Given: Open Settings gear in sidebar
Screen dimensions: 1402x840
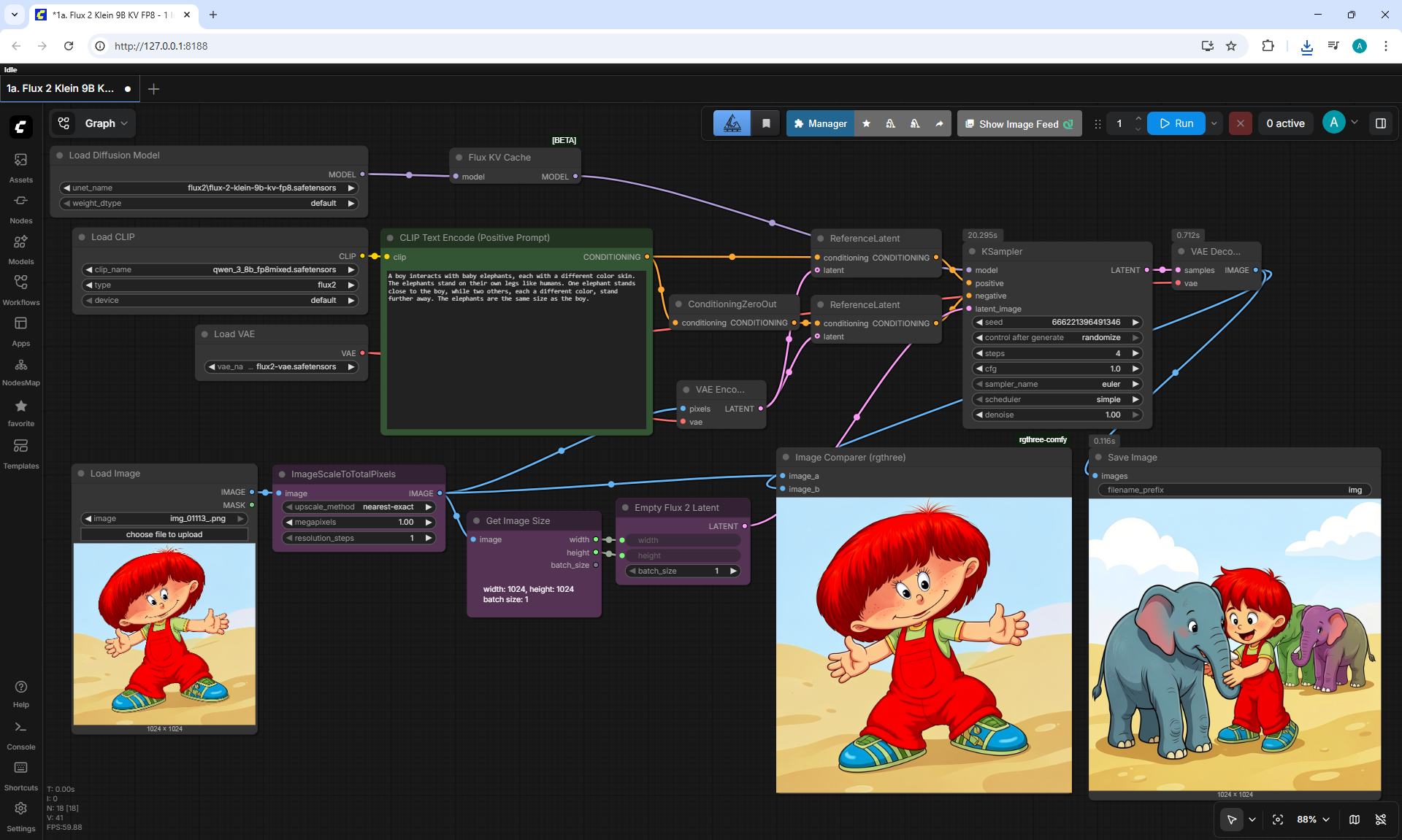Looking at the screenshot, I should coord(20,817).
